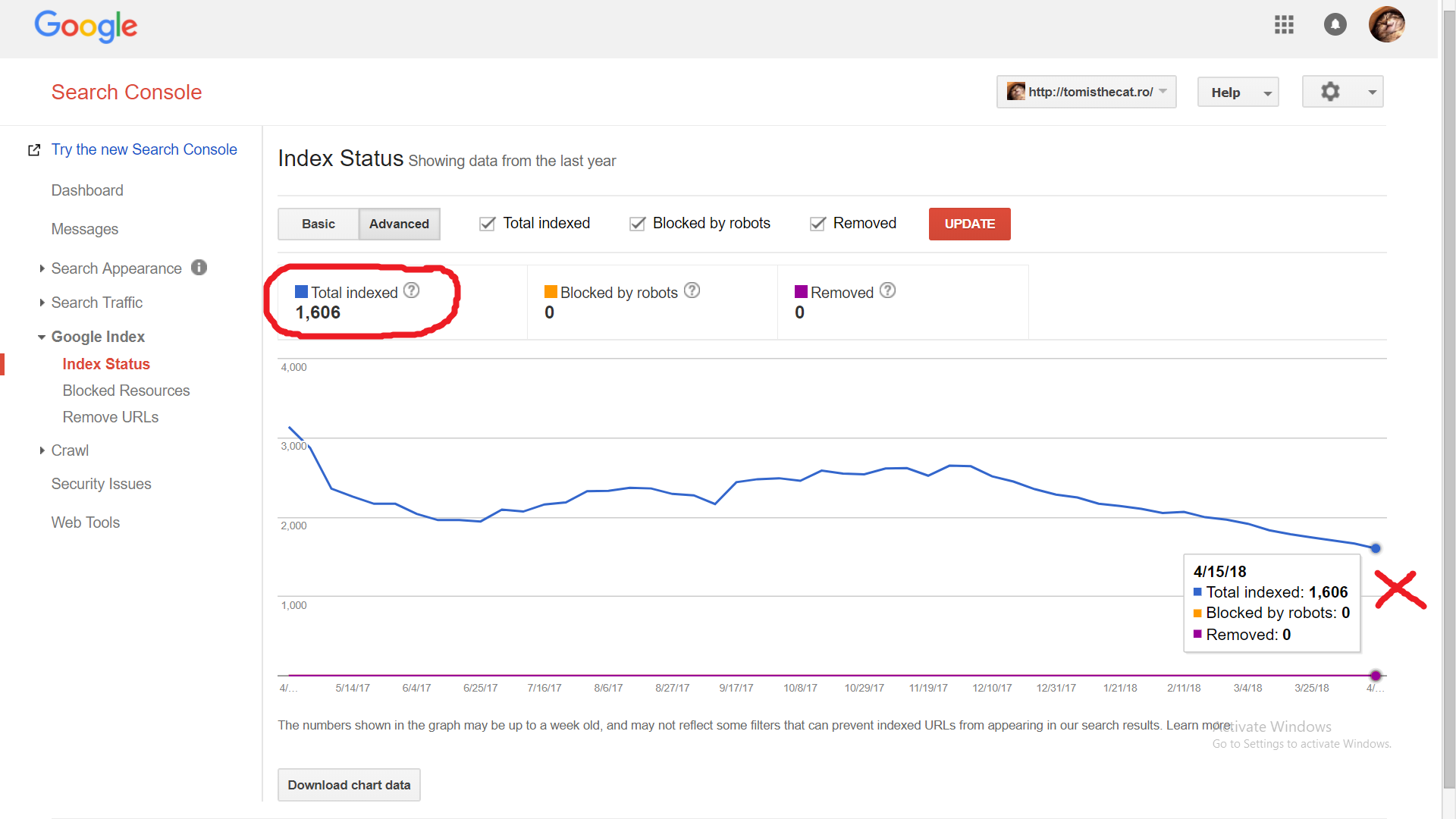Viewport: 1456px width, 819px height.
Task: Click the Google logo
Action: click(x=86, y=27)
